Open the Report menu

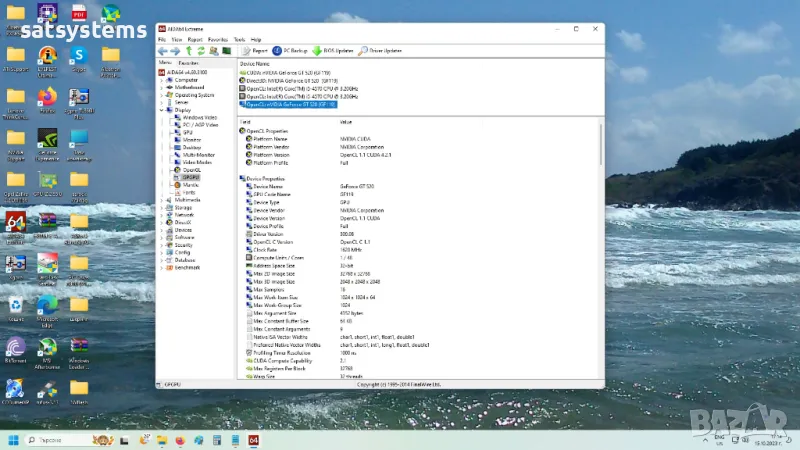(x=194, y=39)
